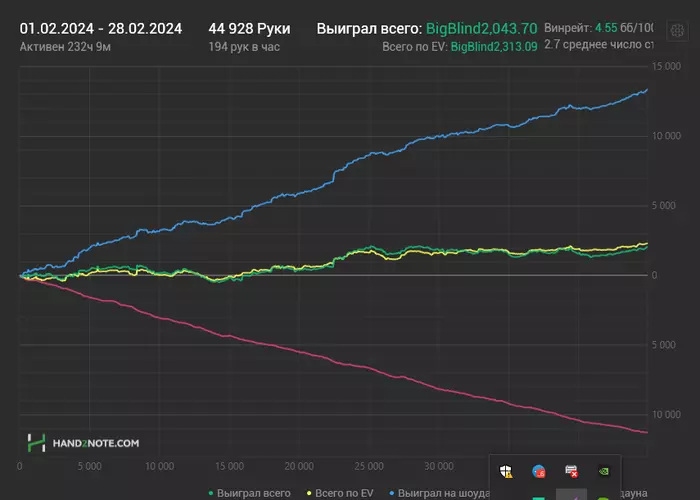Click 'Выиграл всего:' label

[x=369, y=29]
